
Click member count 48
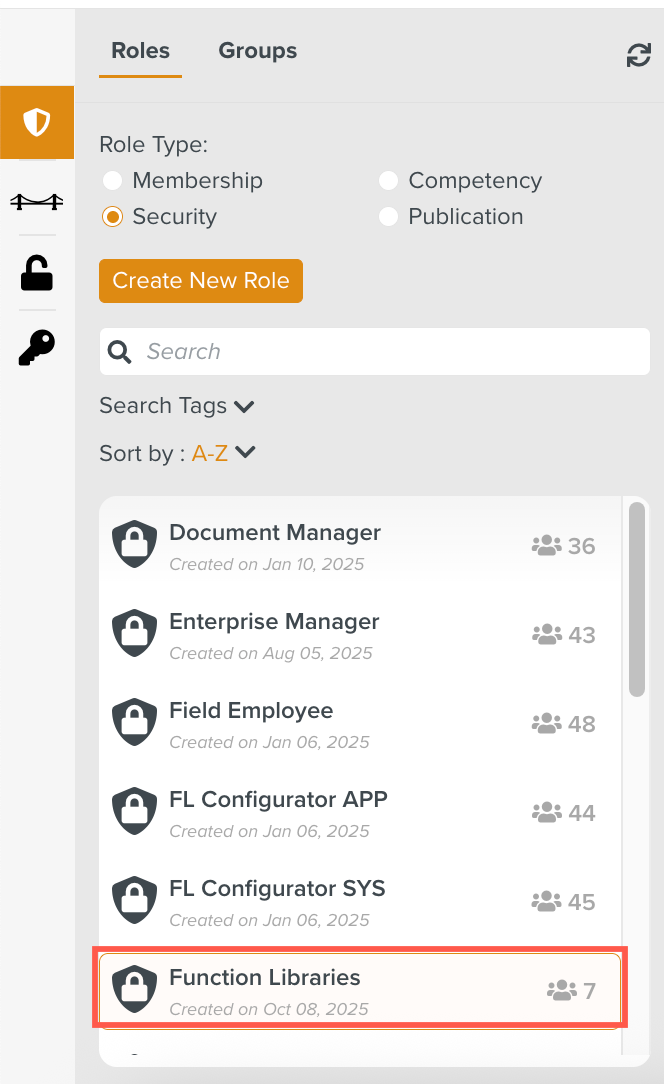click(582, 724)
